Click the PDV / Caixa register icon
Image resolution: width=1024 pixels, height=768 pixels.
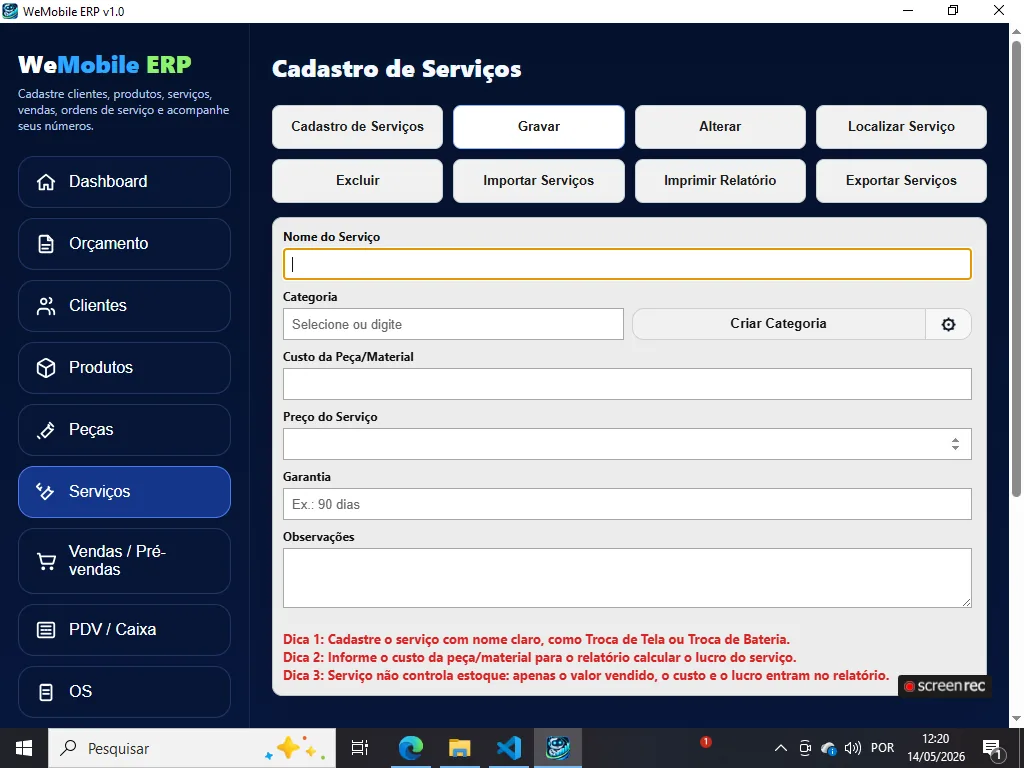[46, 630]
